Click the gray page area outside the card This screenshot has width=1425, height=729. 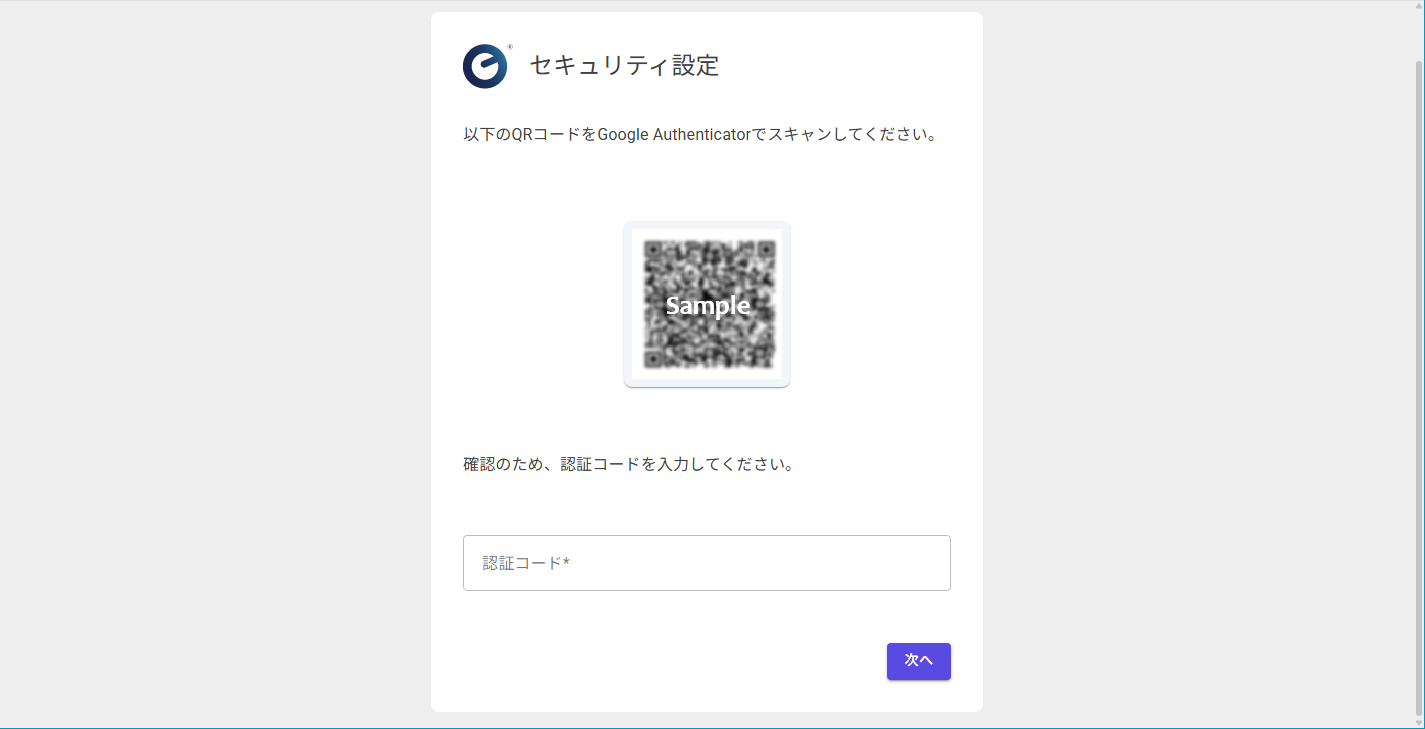click(x=200, y=360)
